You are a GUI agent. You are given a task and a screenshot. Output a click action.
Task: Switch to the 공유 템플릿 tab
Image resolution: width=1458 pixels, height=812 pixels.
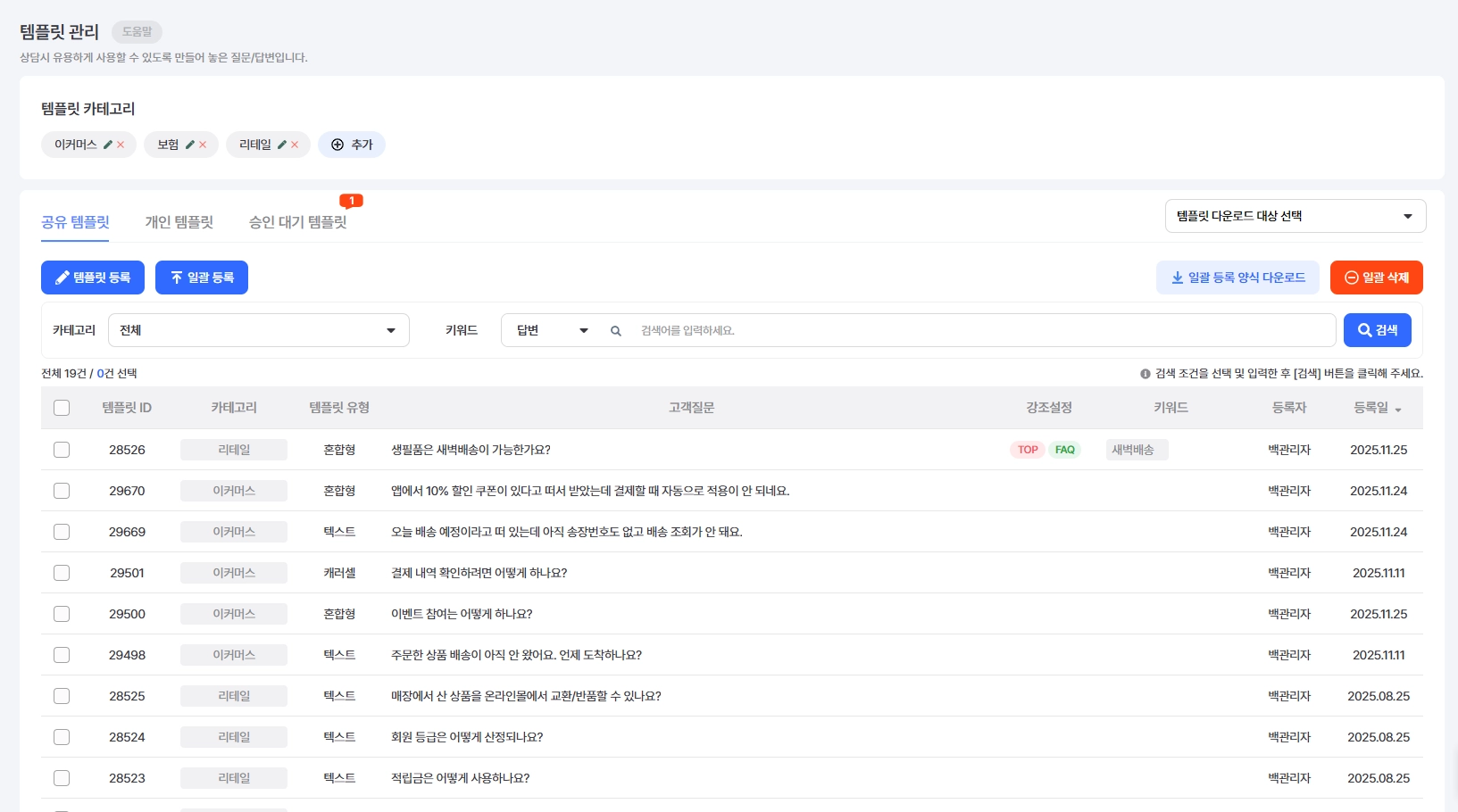[75, 222]
